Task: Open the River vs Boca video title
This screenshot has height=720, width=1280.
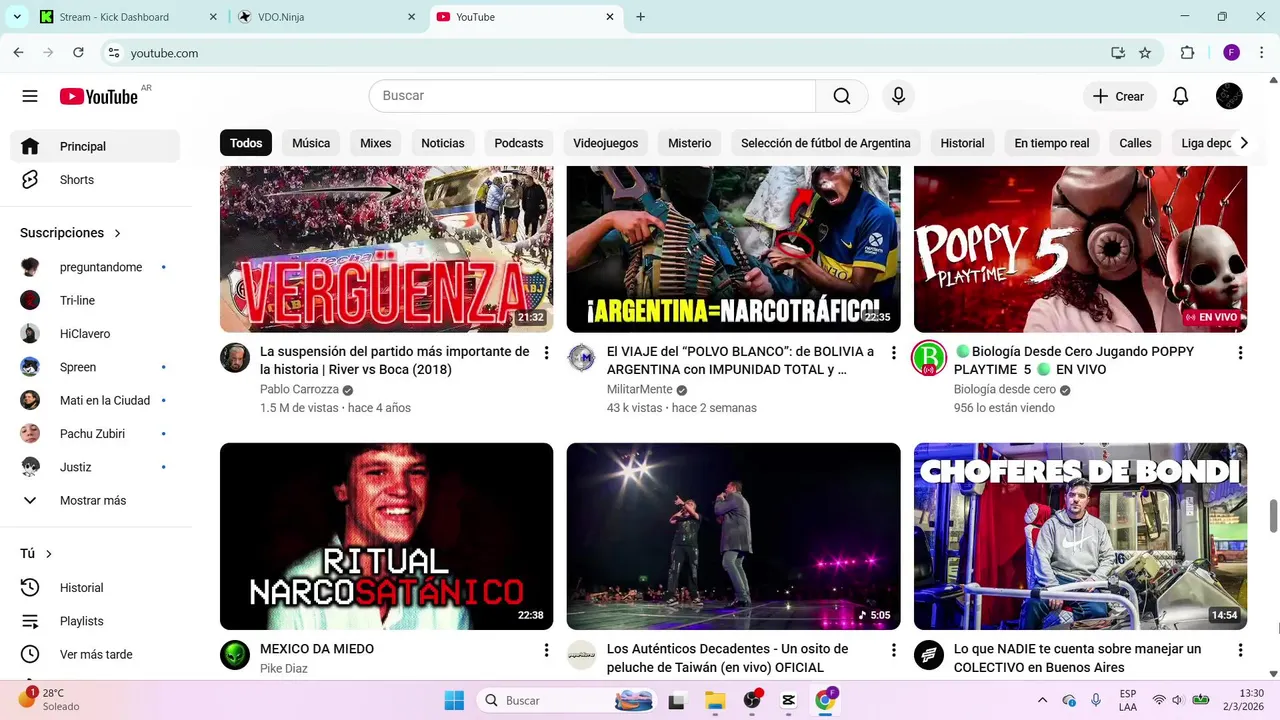Action: 395,361
